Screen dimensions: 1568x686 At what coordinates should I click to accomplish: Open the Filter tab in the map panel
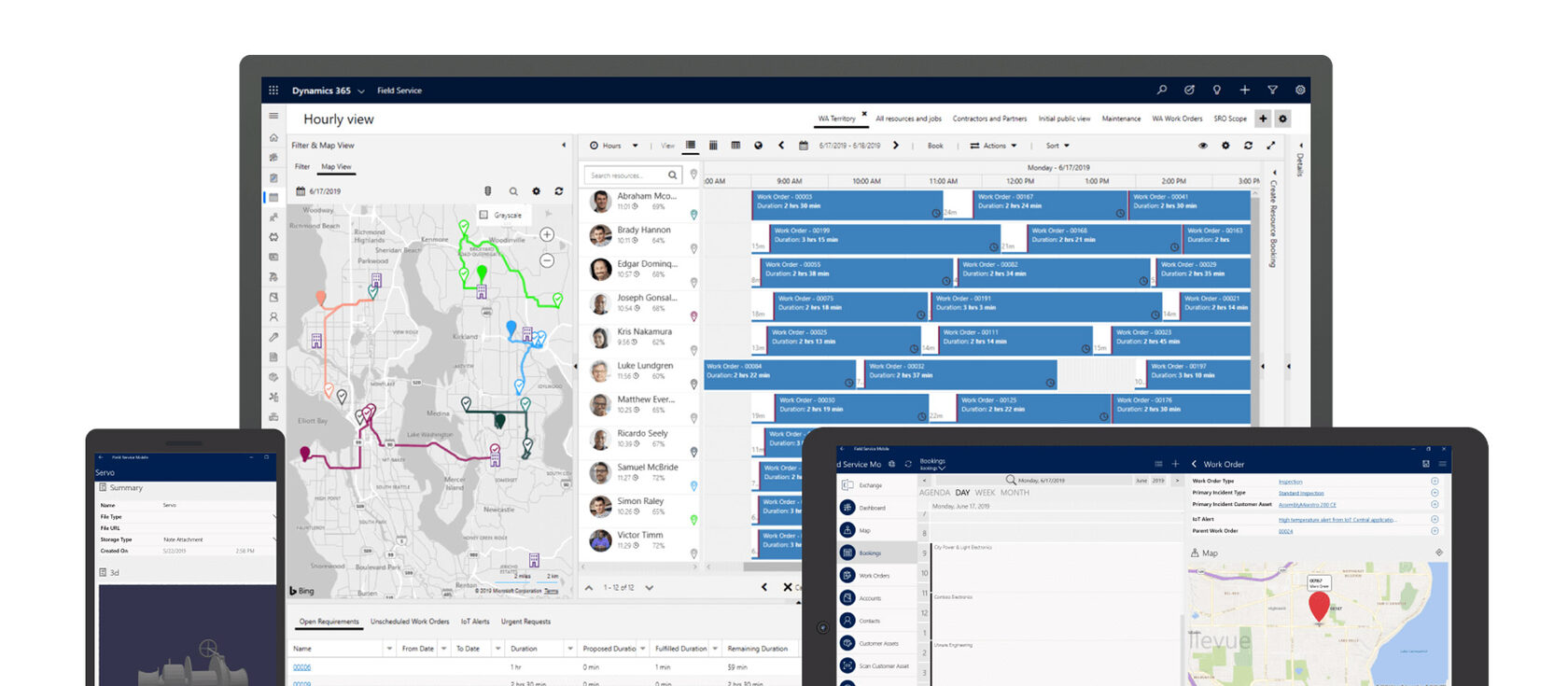pos(302,167)
